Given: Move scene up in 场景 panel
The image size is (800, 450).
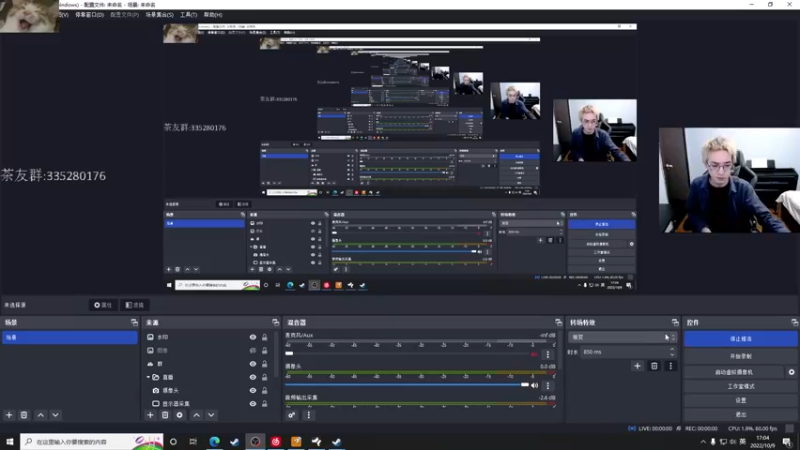Looking at the screenshot, I should pos(41,415).
